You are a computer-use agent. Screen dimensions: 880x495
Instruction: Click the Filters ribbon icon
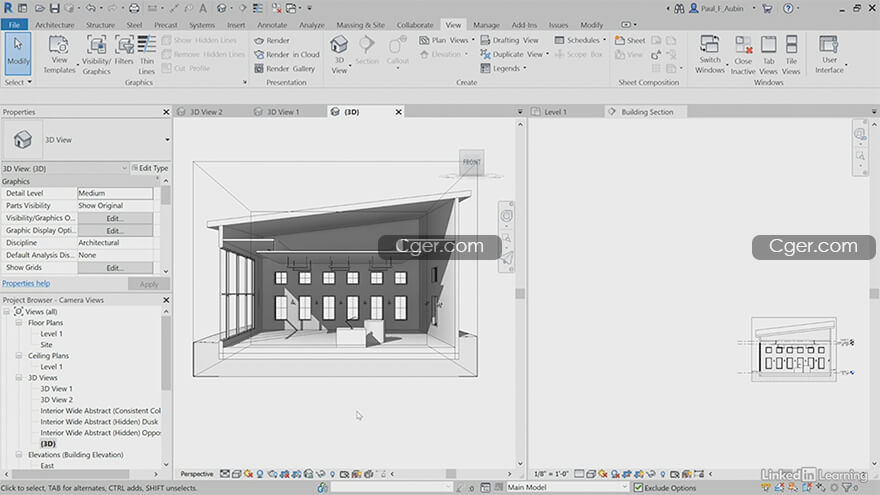click(124, 51)
